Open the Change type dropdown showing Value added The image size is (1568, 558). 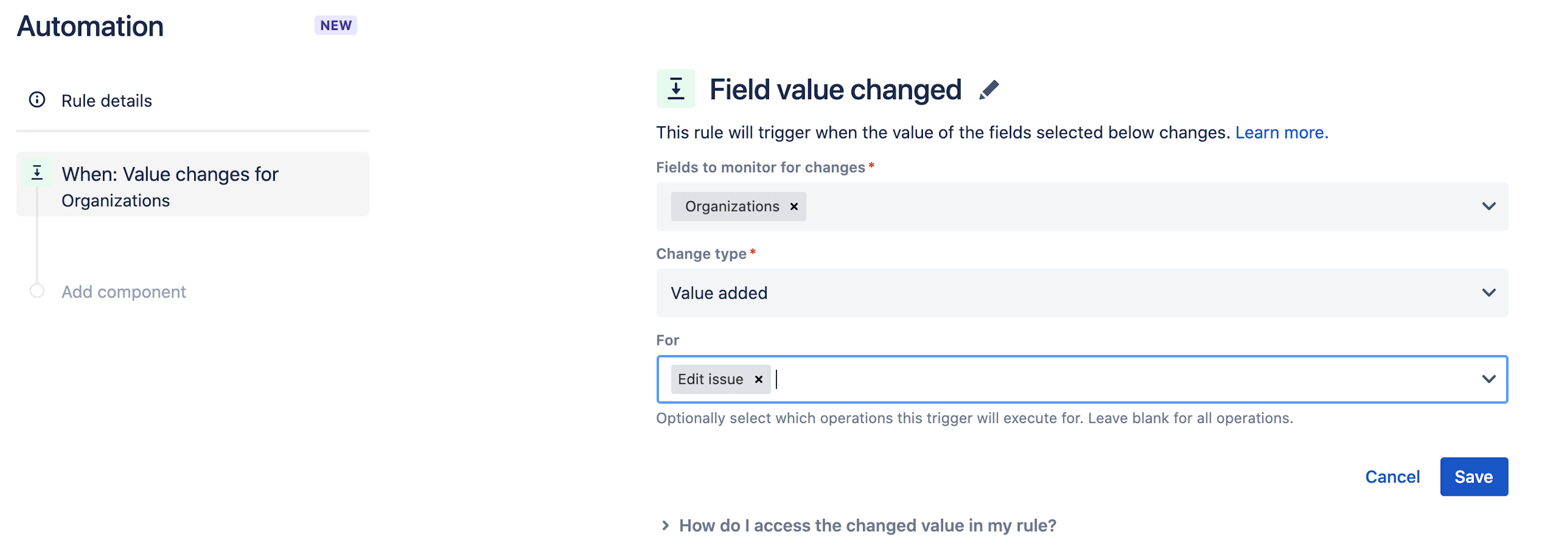(x=1490, y=293)
